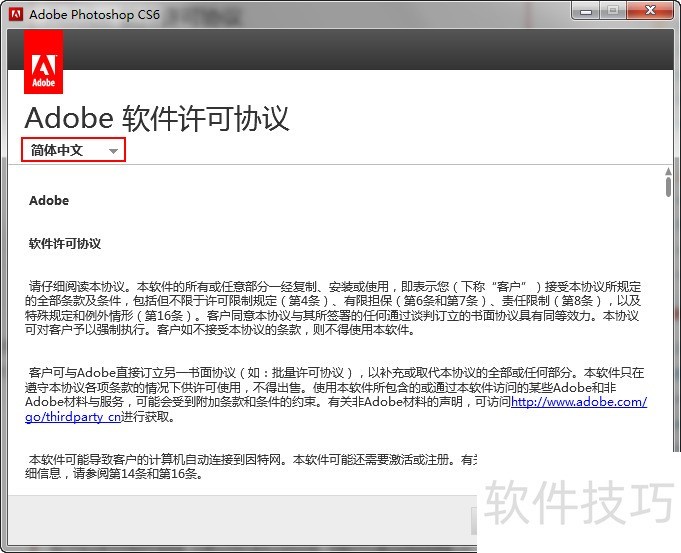This screenshot has height=553, width=681.
Task: Open the adobe.com thirdparty_cn link
Action: (x=579, y=402)
